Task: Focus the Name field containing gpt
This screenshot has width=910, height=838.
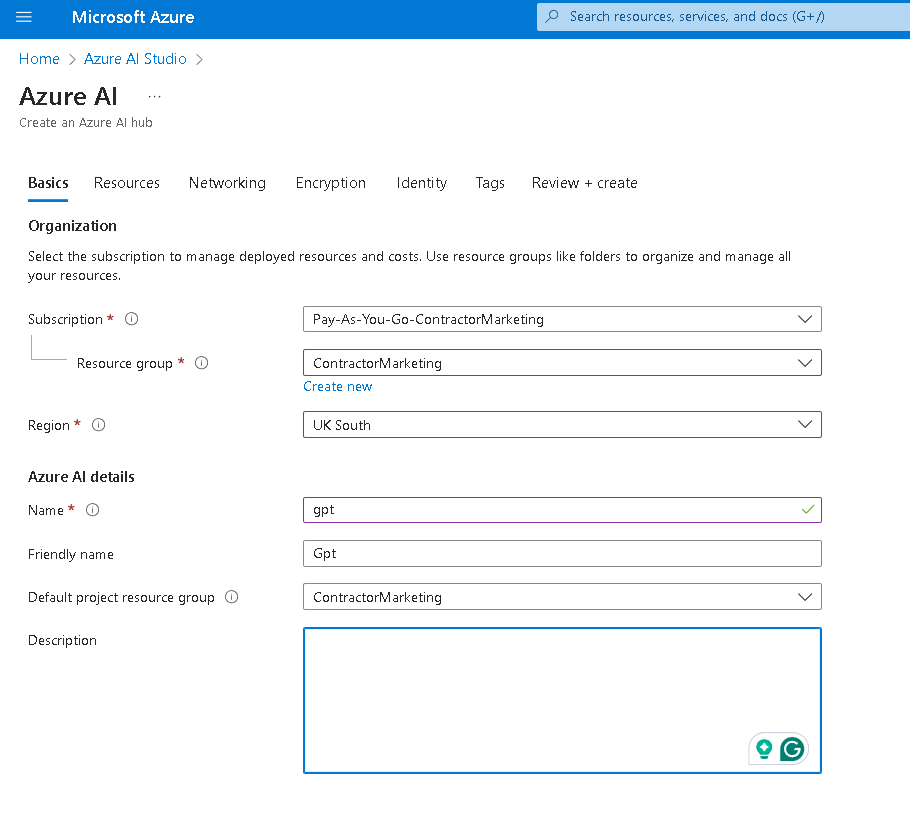Action: [562, 510]
